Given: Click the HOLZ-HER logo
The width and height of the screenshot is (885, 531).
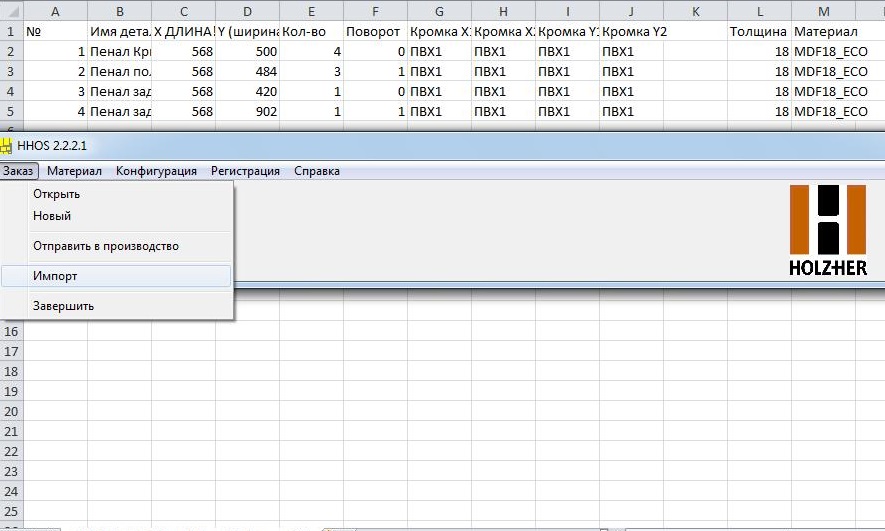Looking at the screenshot, I should tap(828, 231).
